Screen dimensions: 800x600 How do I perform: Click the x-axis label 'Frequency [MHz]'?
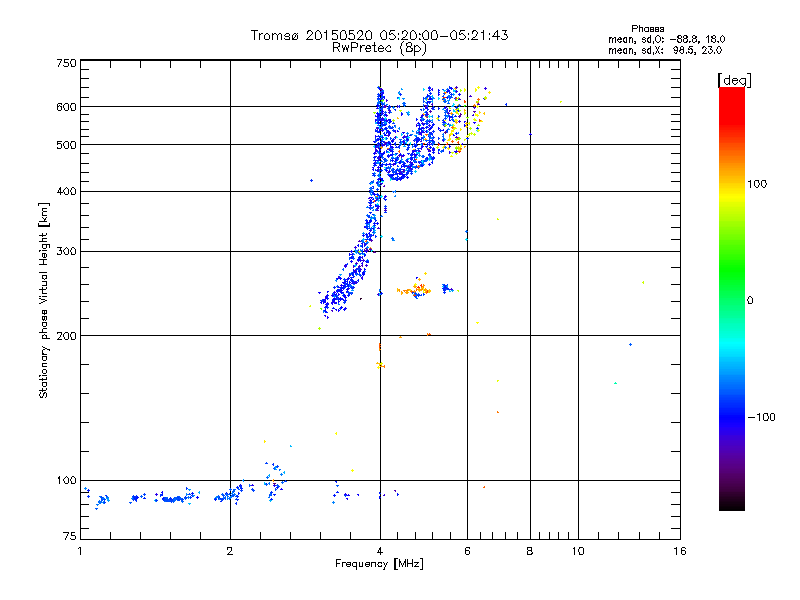[379, 564]
